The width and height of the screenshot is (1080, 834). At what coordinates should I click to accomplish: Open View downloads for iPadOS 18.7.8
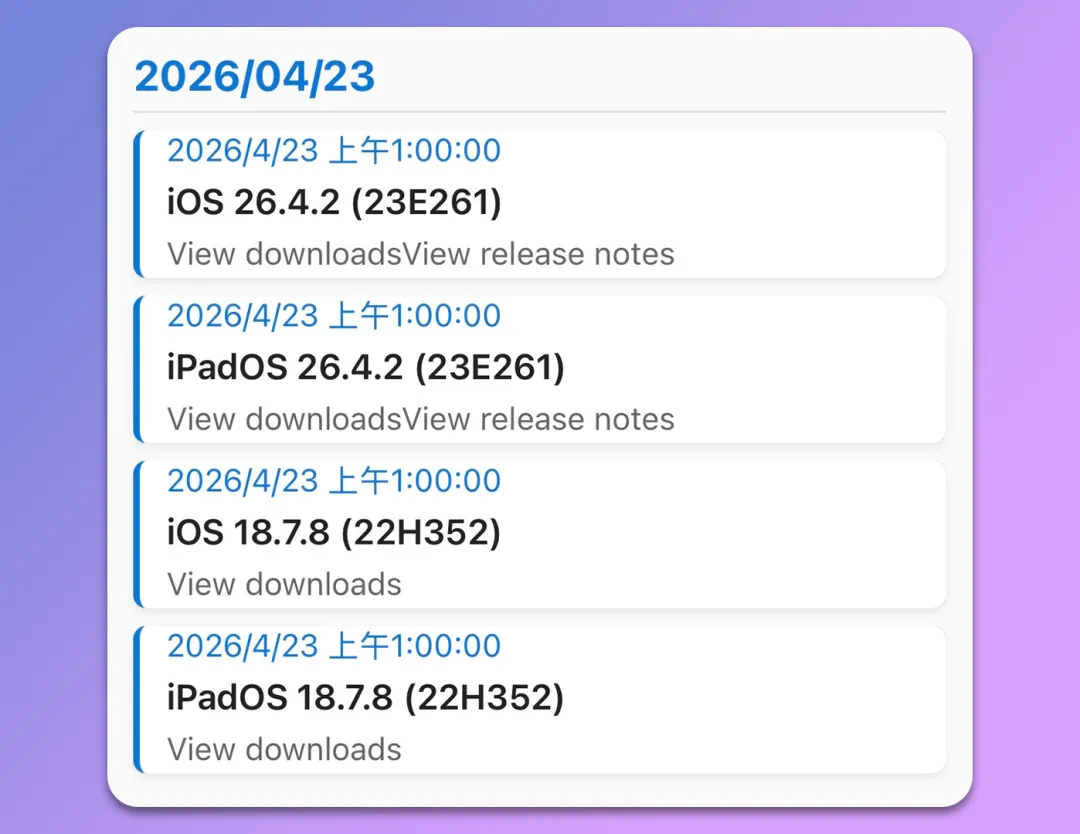284,749
